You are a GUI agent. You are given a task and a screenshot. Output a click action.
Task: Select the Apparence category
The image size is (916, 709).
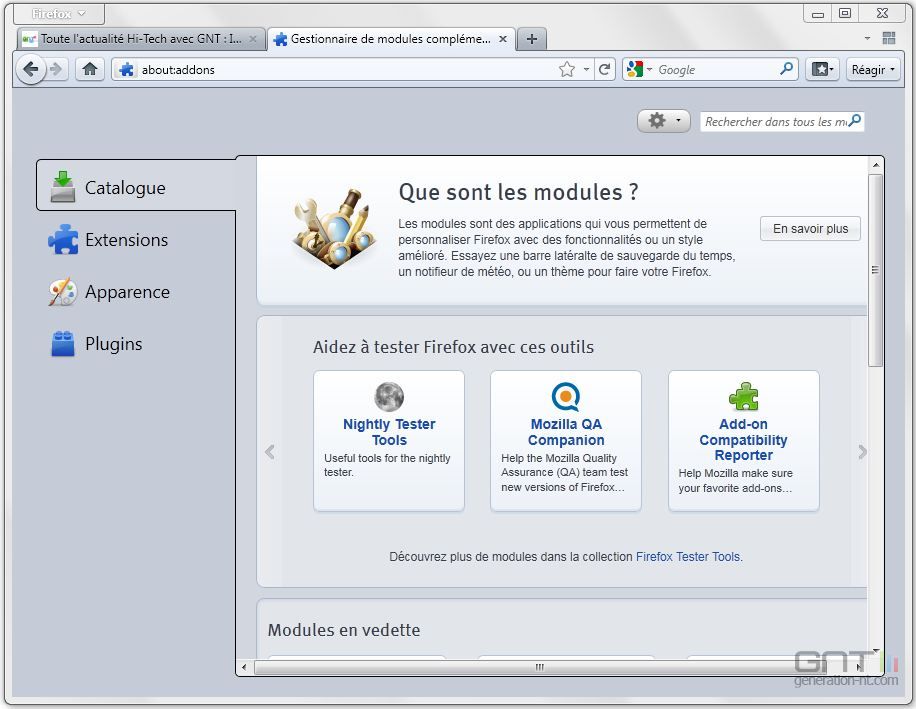(x=136, y=291)
